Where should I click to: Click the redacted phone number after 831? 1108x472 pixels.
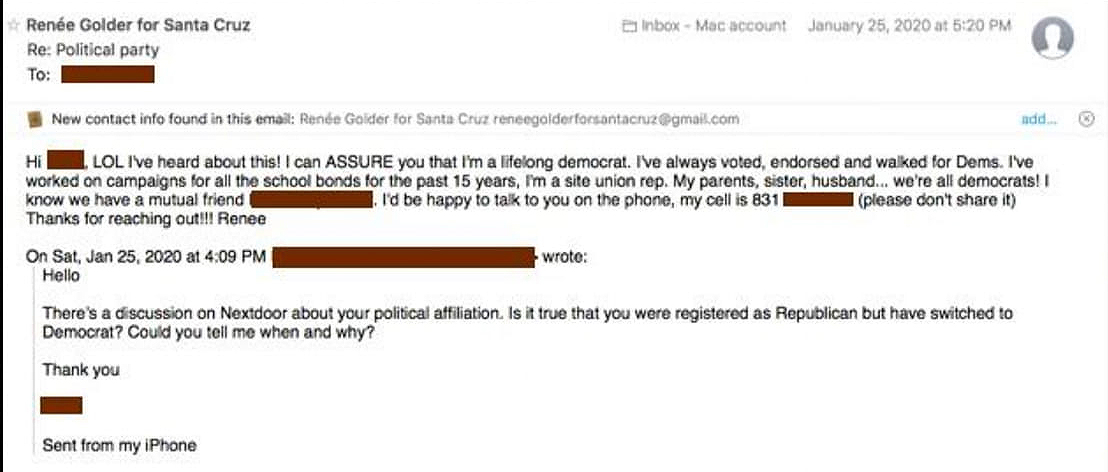pos(817,201)
